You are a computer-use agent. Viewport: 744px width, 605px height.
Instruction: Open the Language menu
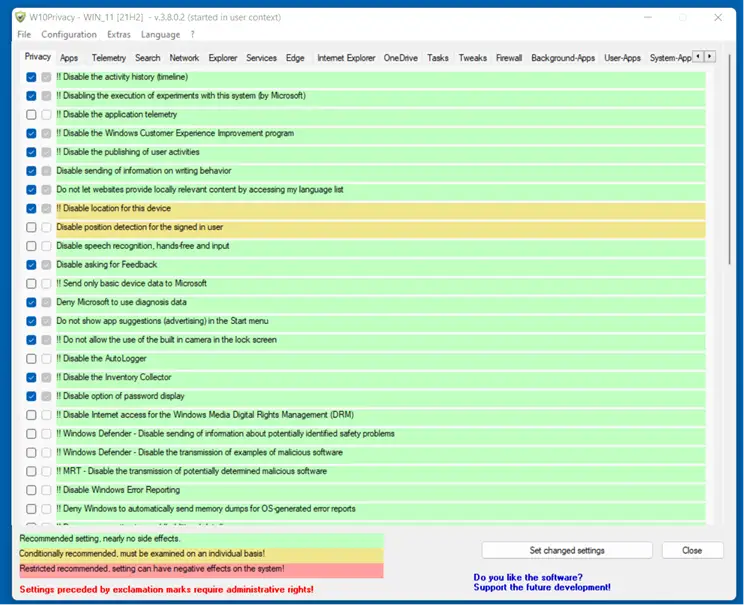coord(160,34)
